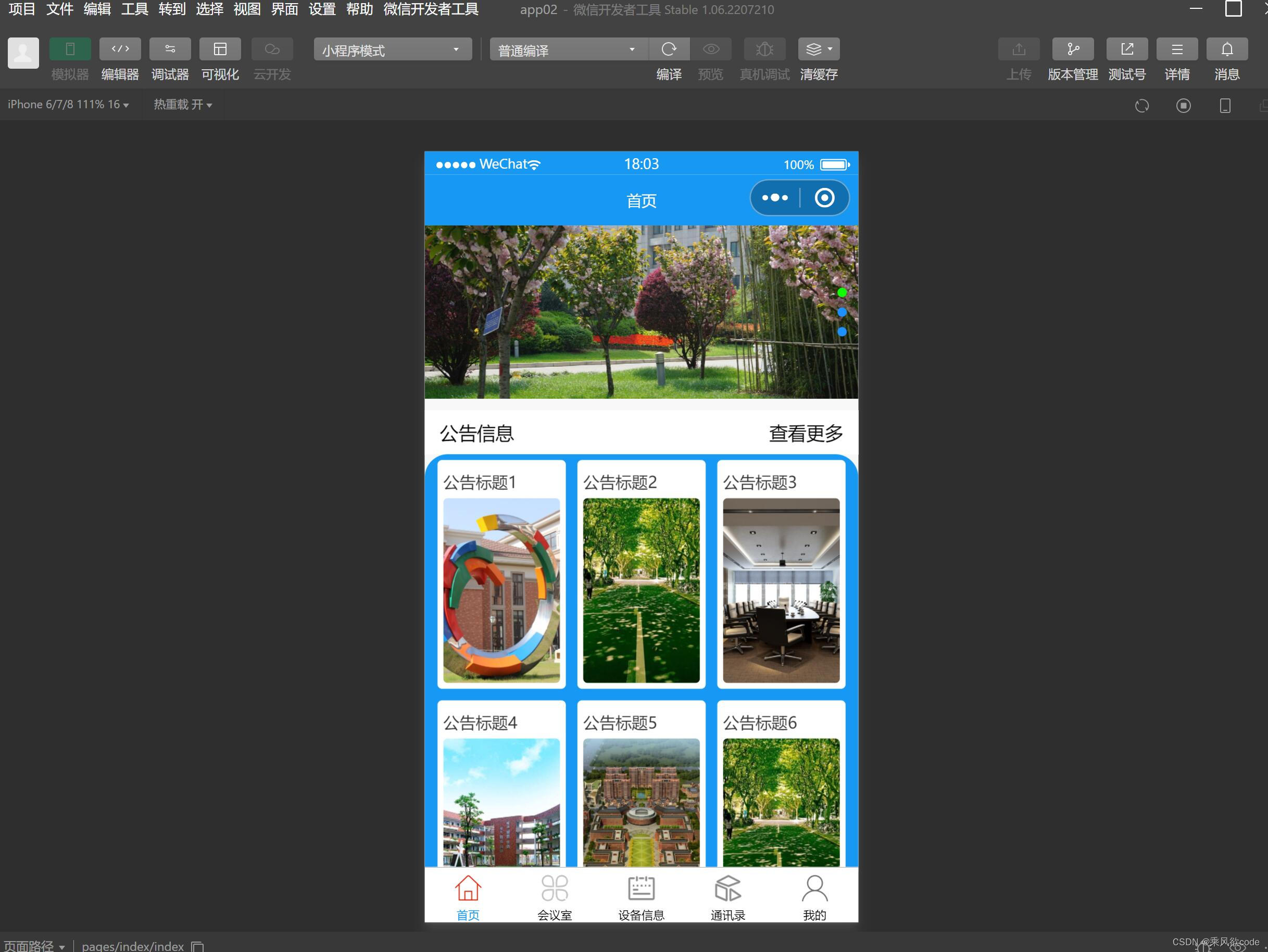This screenshot has height=952, width=1268.
Task: Open the 普通编译 compile mode dropdown
Action: [x=567, y=49]
